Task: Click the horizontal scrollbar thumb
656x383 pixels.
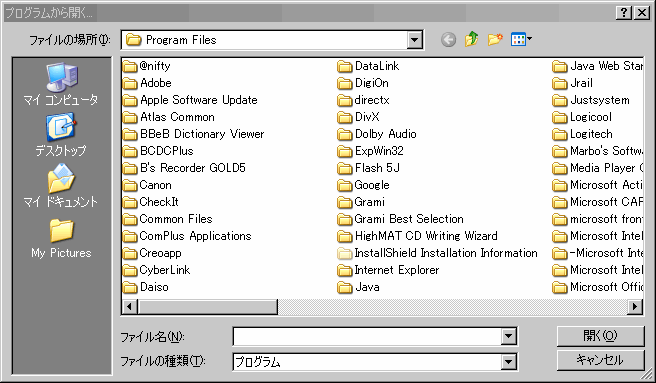Action: pyautogui.click(x=207, y=306)
